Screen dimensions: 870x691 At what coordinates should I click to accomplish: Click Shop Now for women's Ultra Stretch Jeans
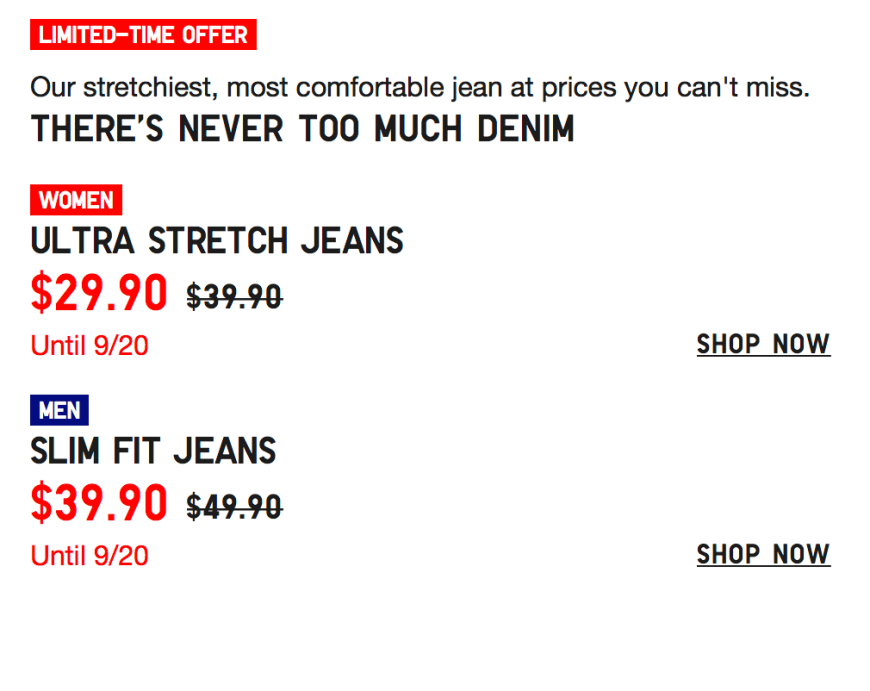(763, 345)
